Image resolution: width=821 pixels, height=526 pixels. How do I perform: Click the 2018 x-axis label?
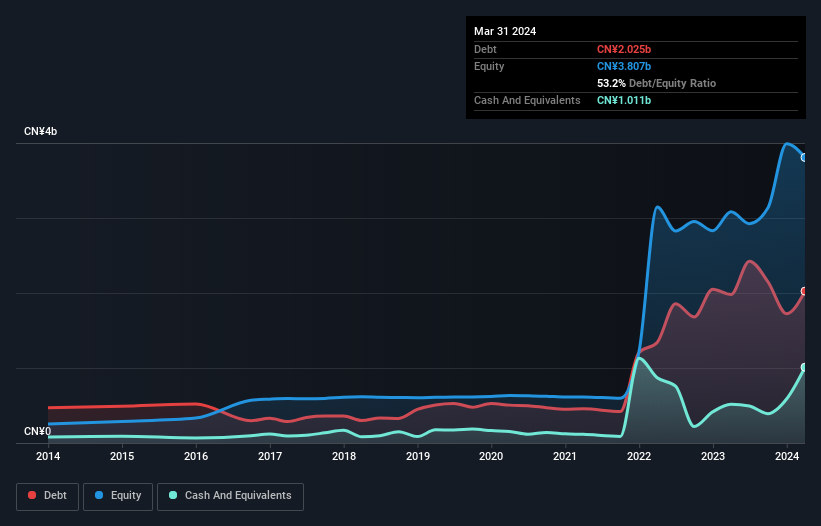(344, 456)
